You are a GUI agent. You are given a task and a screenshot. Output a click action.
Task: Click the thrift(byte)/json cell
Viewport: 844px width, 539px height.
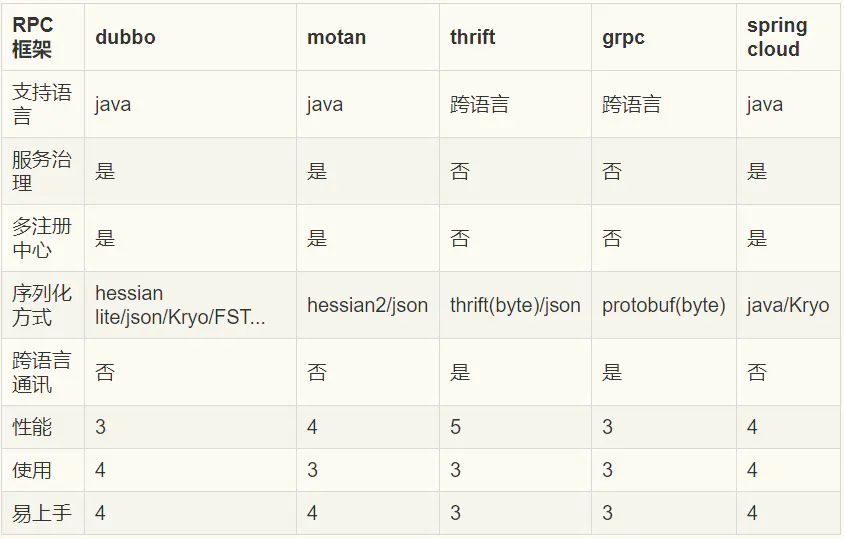[x=515, y=305]
